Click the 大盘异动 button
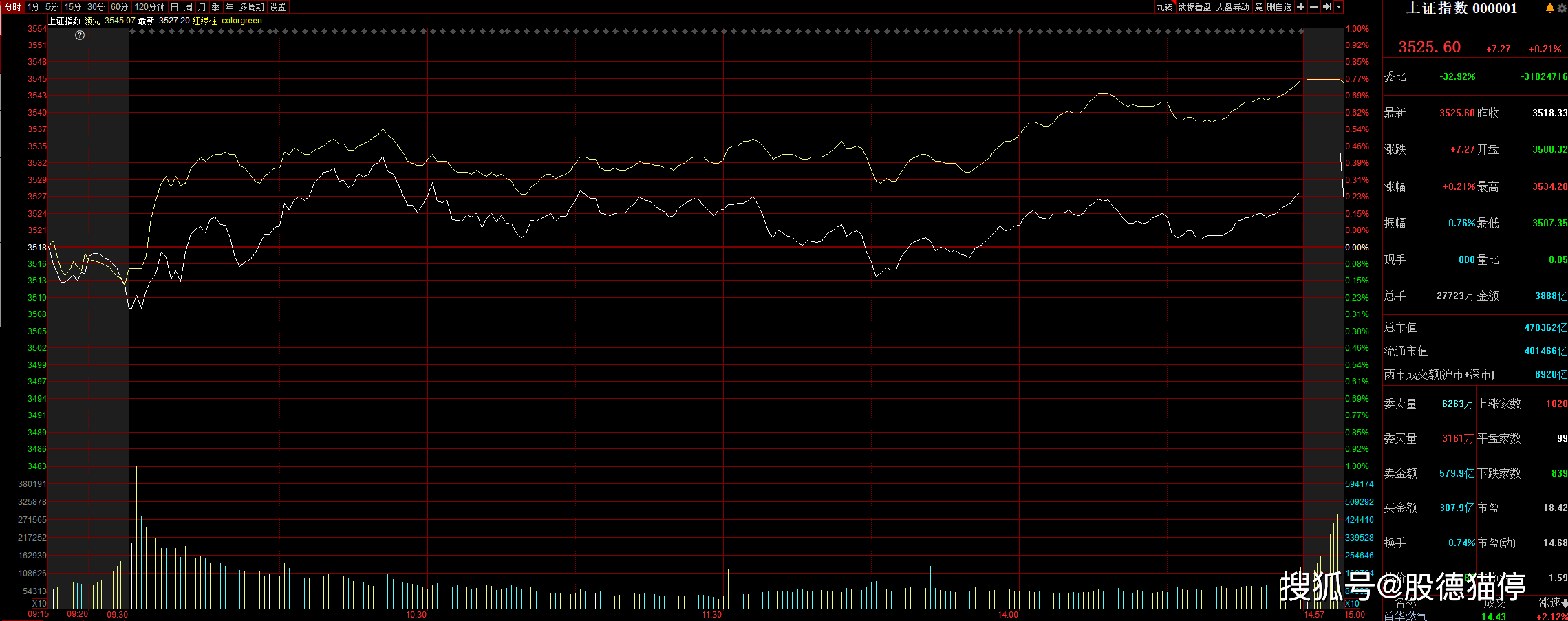The width and height of the screenshot is (1568, 621). point(1232,7)
